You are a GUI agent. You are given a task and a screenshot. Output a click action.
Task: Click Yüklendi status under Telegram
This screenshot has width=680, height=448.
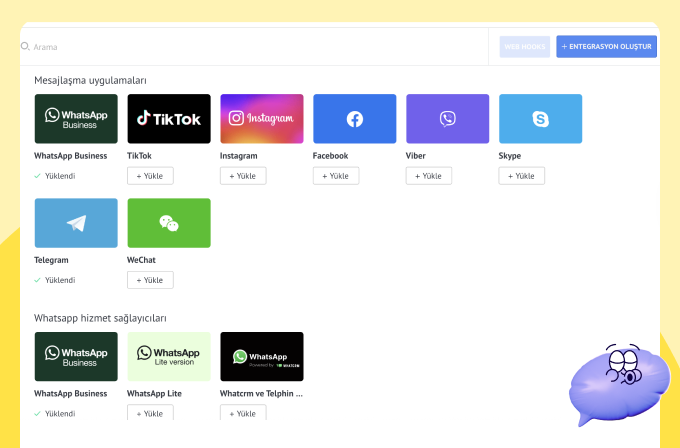tap(55, 280)
